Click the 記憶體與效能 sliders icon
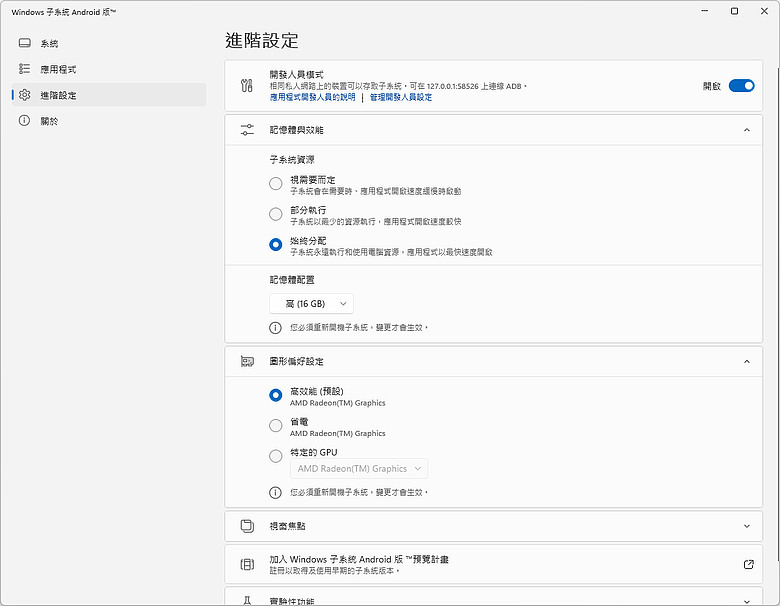The image size is (780, 606). (247, 130)
